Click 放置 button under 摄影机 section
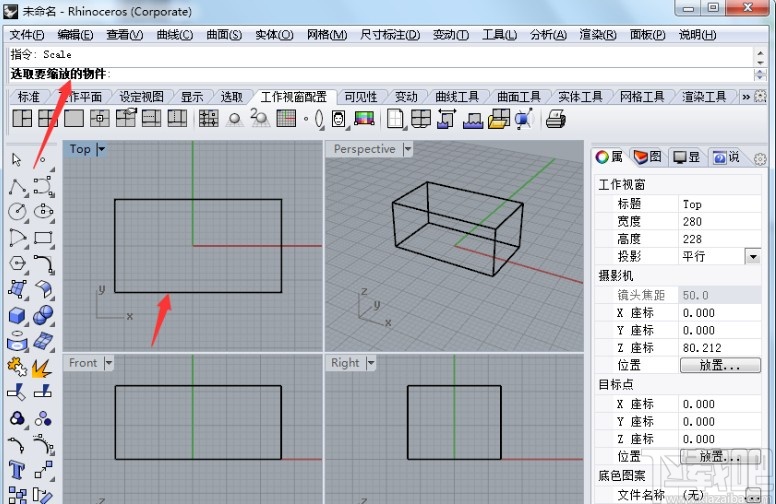Image resolution: width=776 pixels, height=504 pixels. (720, 365)
